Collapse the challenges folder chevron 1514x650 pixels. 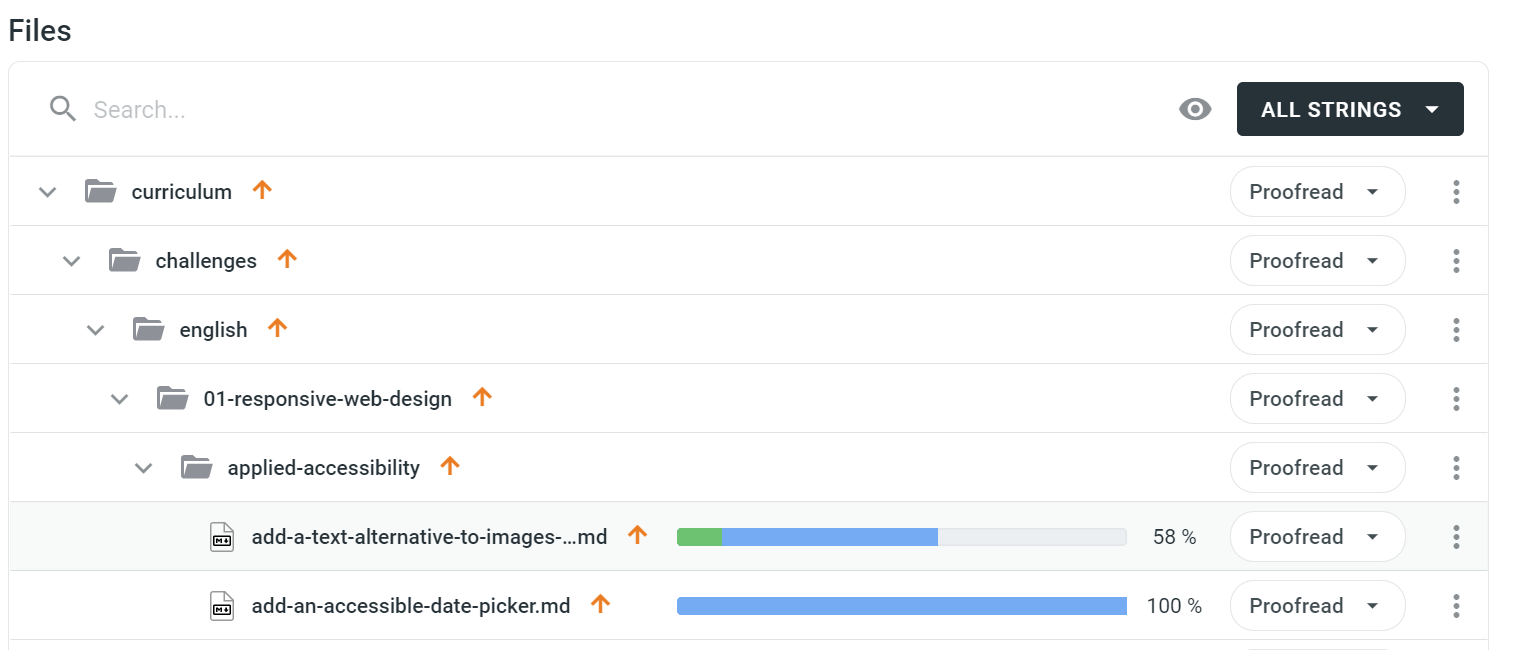(71, 261)
